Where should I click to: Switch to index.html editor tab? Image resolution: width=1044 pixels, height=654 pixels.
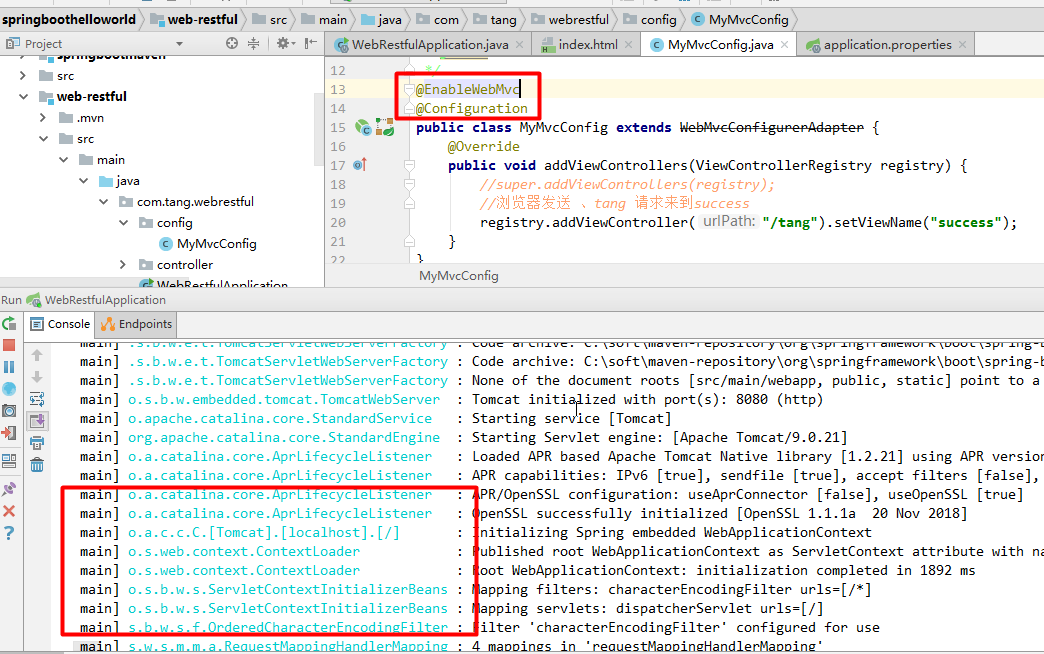pos(587,45)
